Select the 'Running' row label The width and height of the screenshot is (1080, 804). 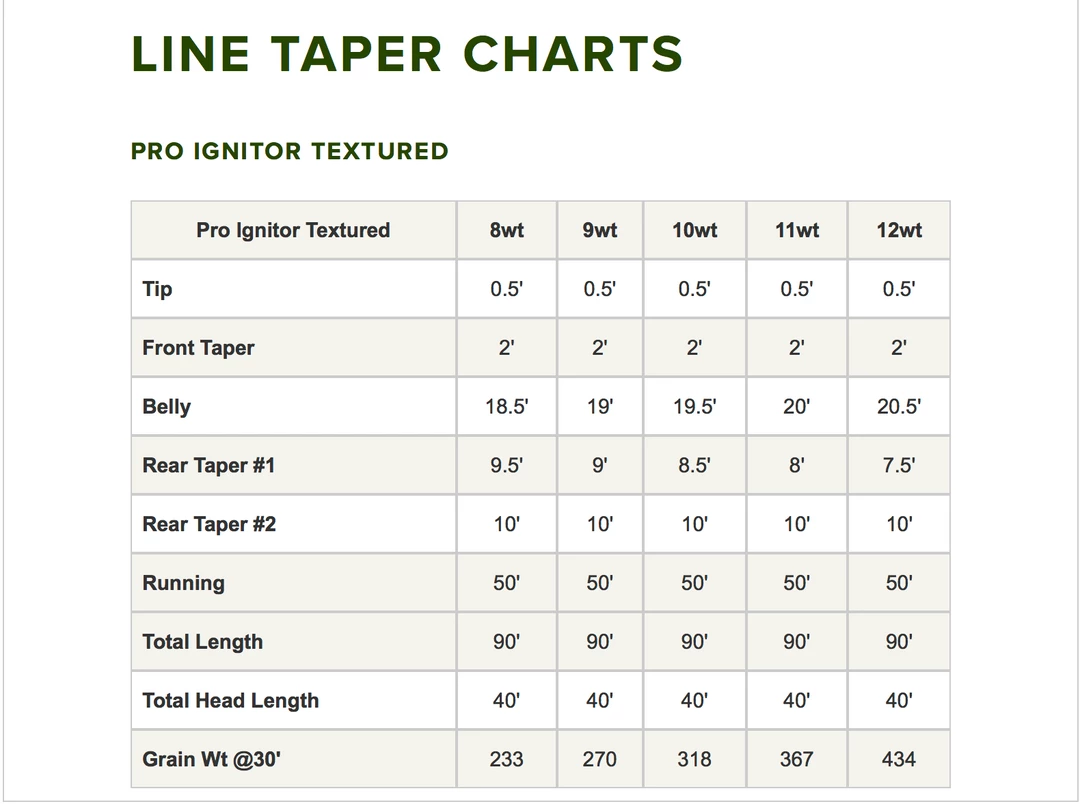(x=183, y=583)
